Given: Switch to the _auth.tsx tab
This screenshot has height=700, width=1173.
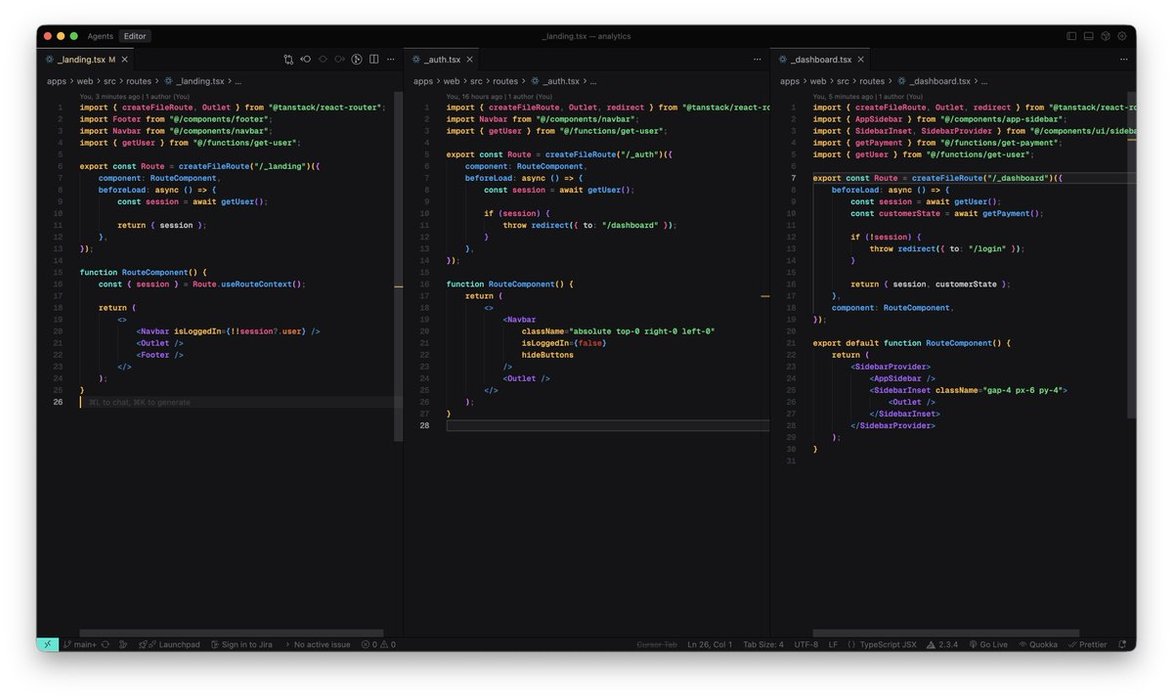Looking at the screenshot, I should [x=442, y=60].
